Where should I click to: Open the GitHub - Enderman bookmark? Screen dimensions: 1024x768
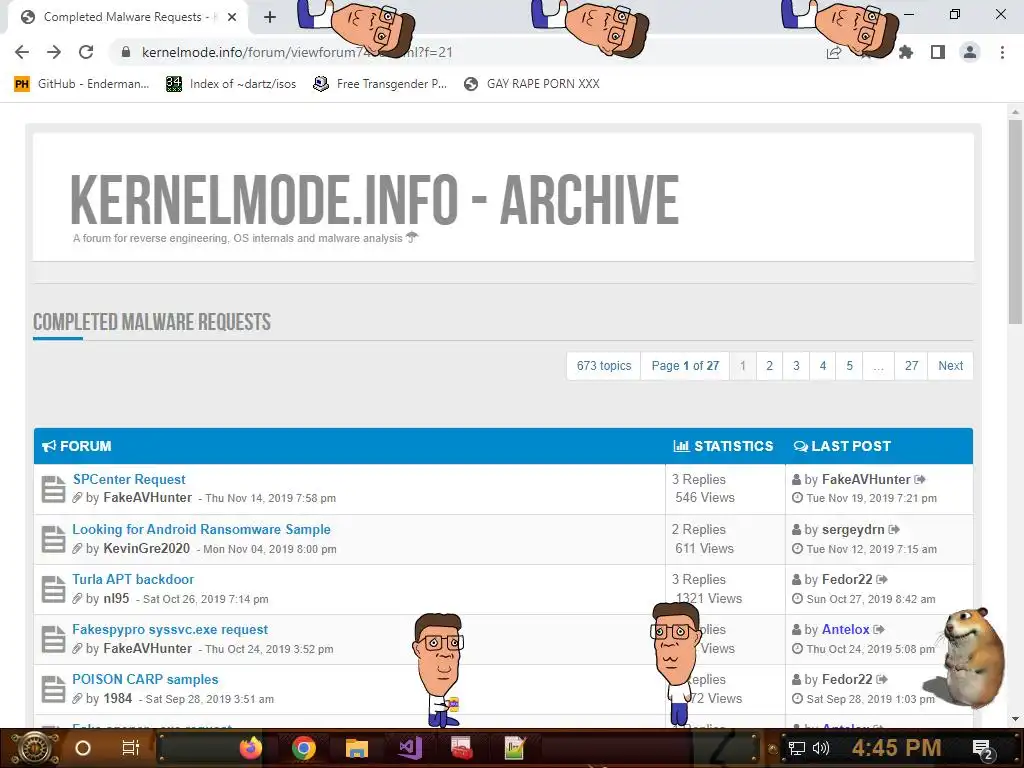82,84
